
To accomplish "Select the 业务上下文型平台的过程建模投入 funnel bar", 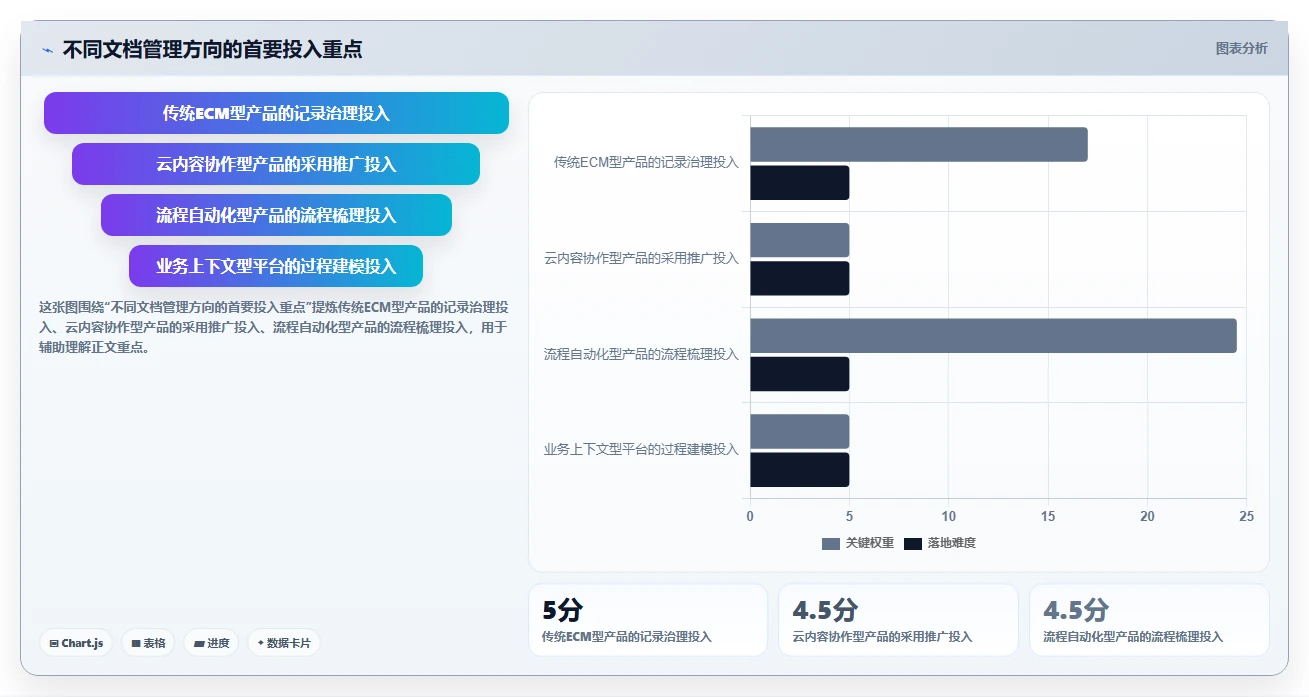I will (x=276, y=266).
